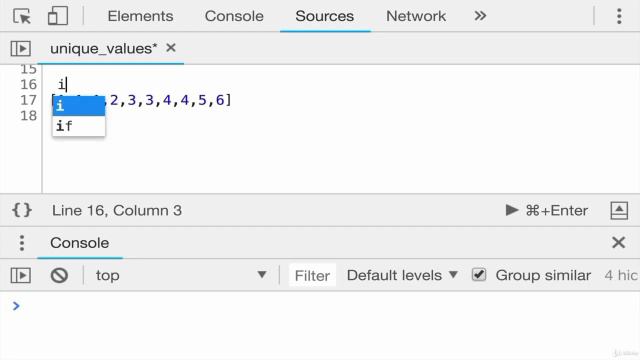Screen dimensions: 640x360
Task: Click the drawer toggle icon beside ⌘+Enter
Action: 619,210
